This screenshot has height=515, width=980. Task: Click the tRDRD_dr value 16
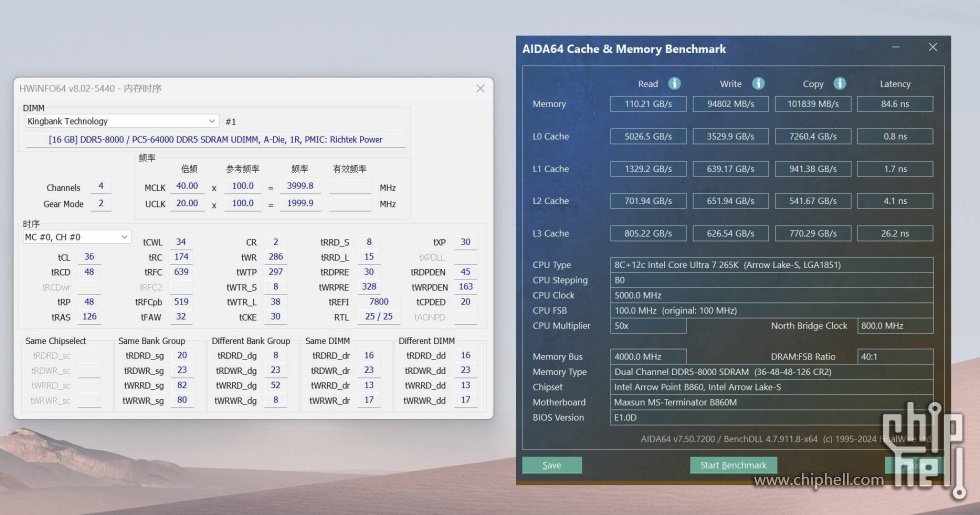point(369,355)
